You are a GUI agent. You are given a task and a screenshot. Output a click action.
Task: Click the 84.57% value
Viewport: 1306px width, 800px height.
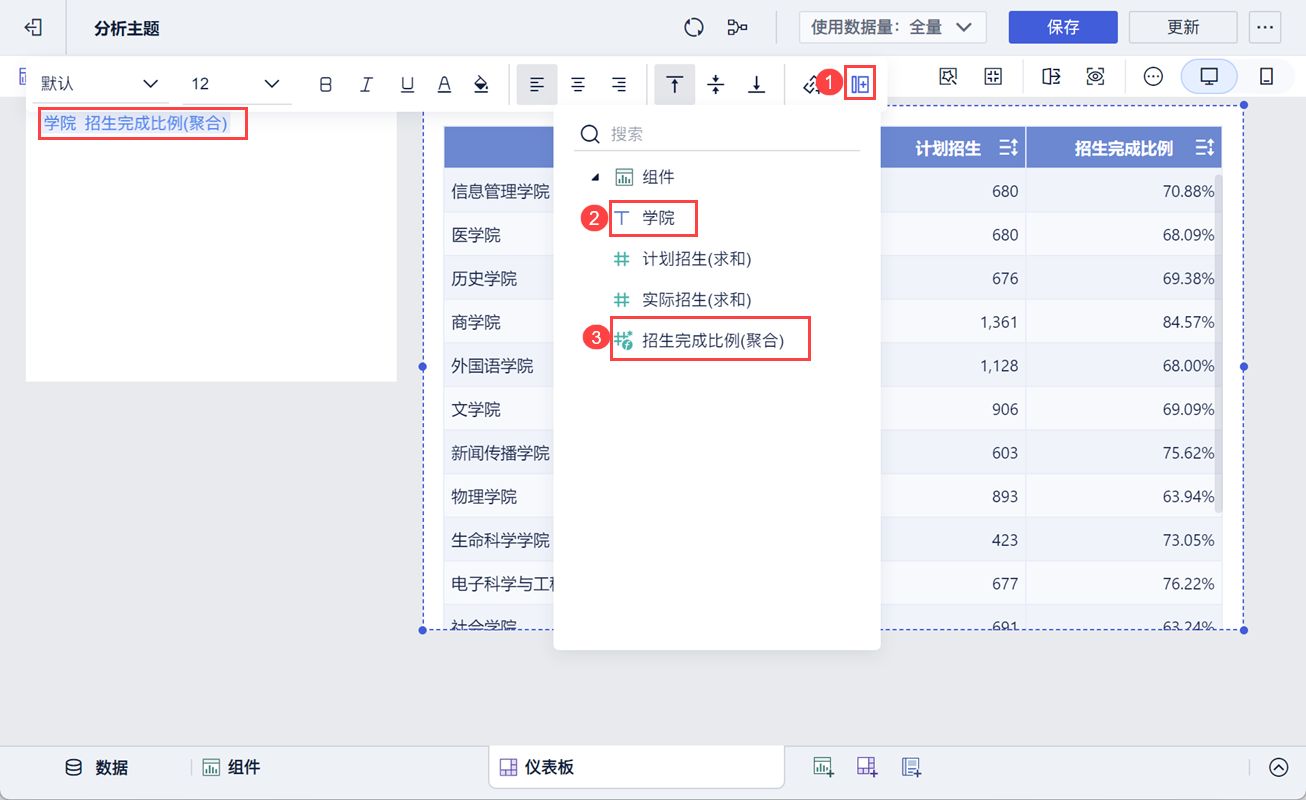pyautogui.click(x=1189, y=322)
